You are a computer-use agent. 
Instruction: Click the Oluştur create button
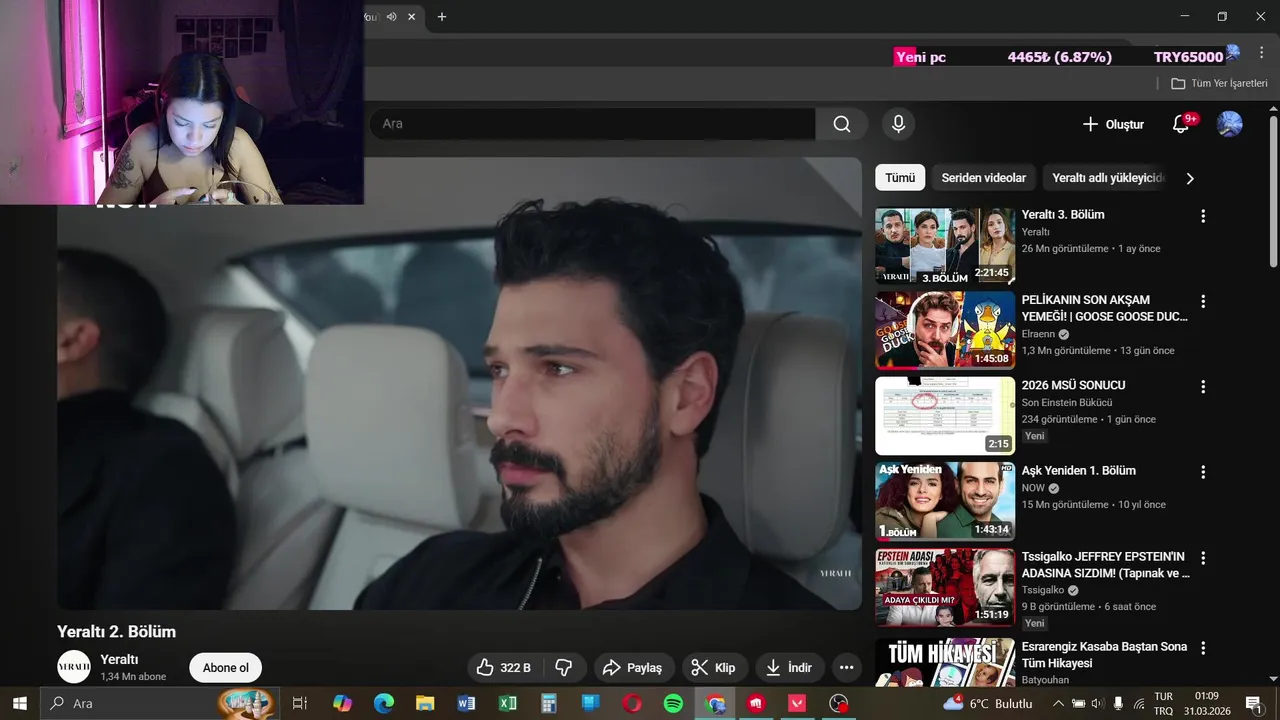point(1113,124)
